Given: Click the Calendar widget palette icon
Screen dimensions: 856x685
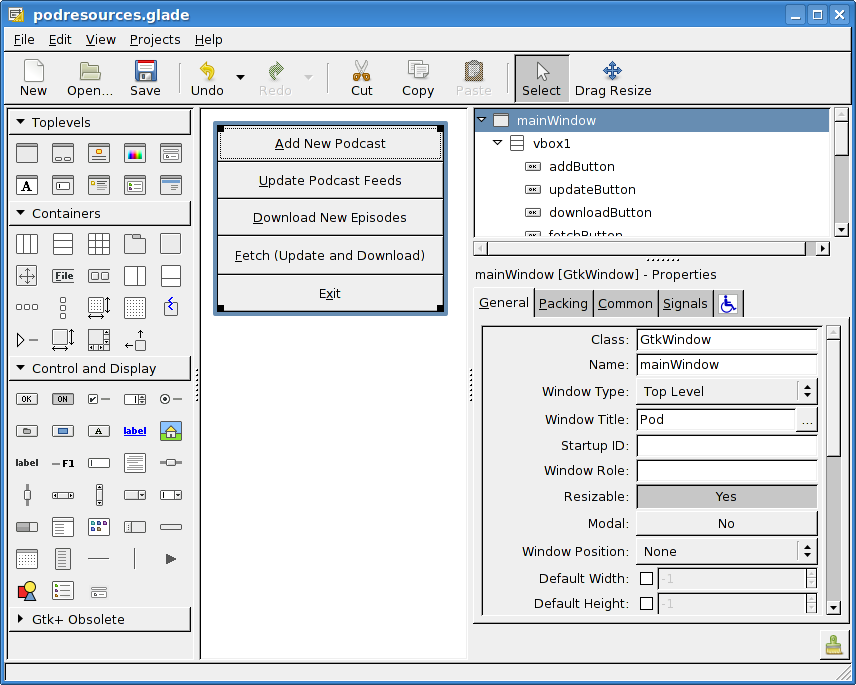Looking at the screenshot, I should point(27,559).
